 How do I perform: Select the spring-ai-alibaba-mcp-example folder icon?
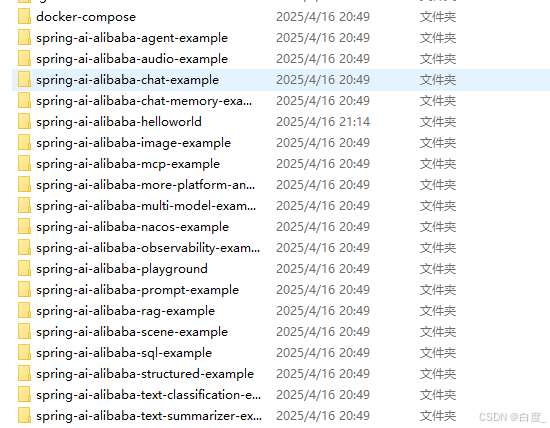click(24, 164)
